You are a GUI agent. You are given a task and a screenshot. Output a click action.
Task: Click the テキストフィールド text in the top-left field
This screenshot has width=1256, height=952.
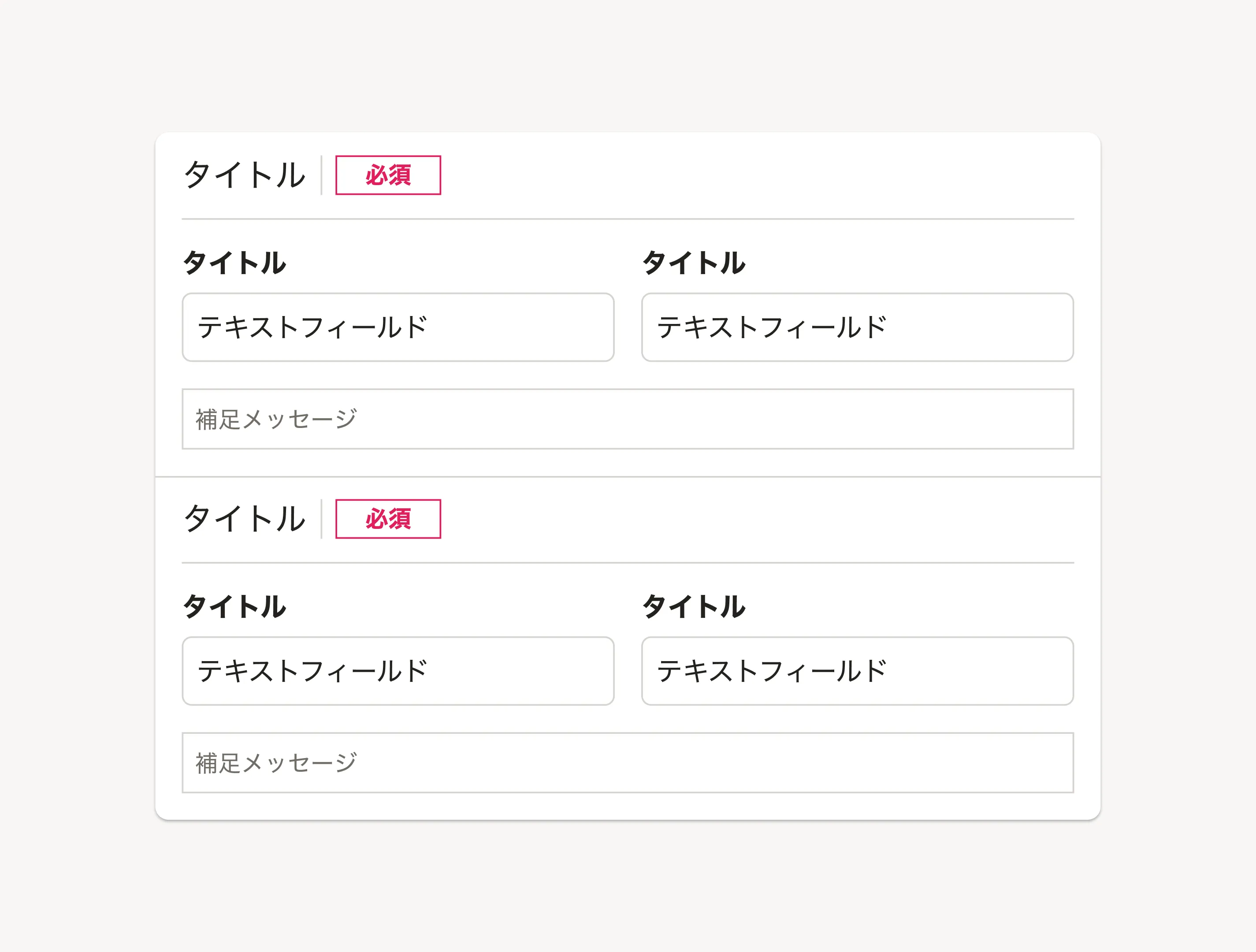[x=312, y=328]
